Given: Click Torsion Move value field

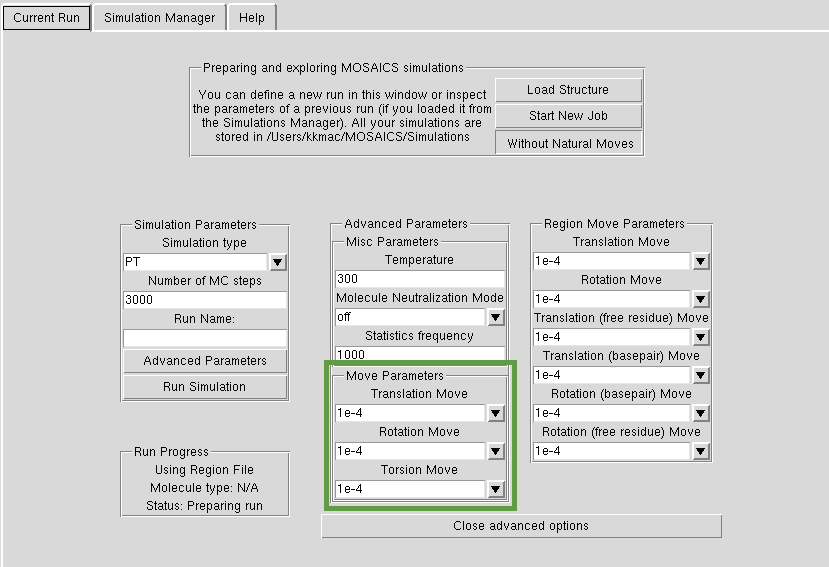Looking at the screenshot, I should pos(411,489).
